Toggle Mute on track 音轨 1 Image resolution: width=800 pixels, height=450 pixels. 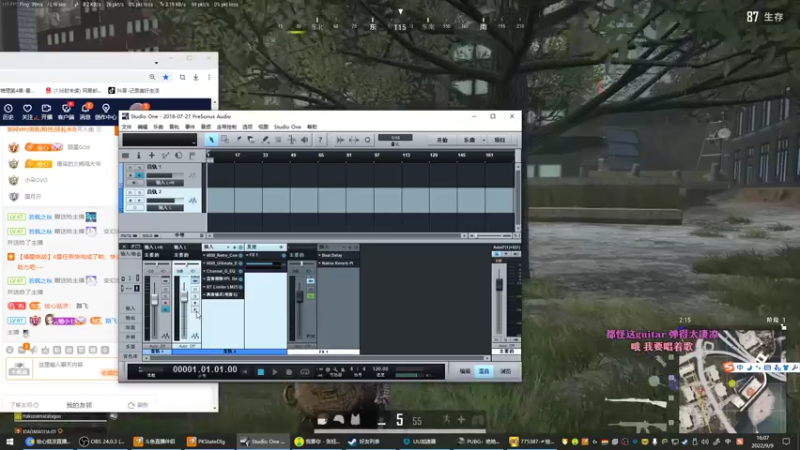pyautogui.click(x=130, y=167)
